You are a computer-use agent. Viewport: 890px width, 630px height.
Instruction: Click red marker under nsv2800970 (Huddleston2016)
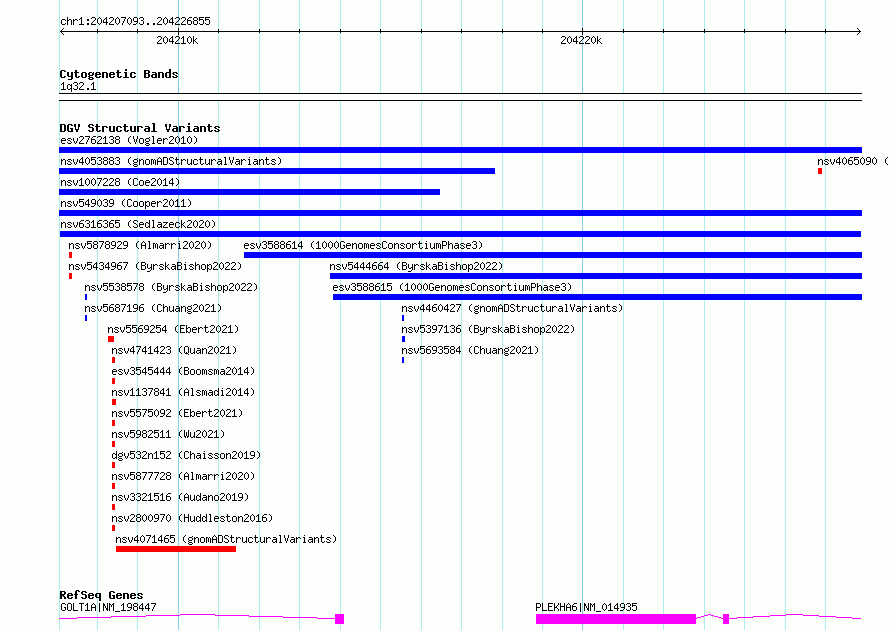tap(114, 528)
